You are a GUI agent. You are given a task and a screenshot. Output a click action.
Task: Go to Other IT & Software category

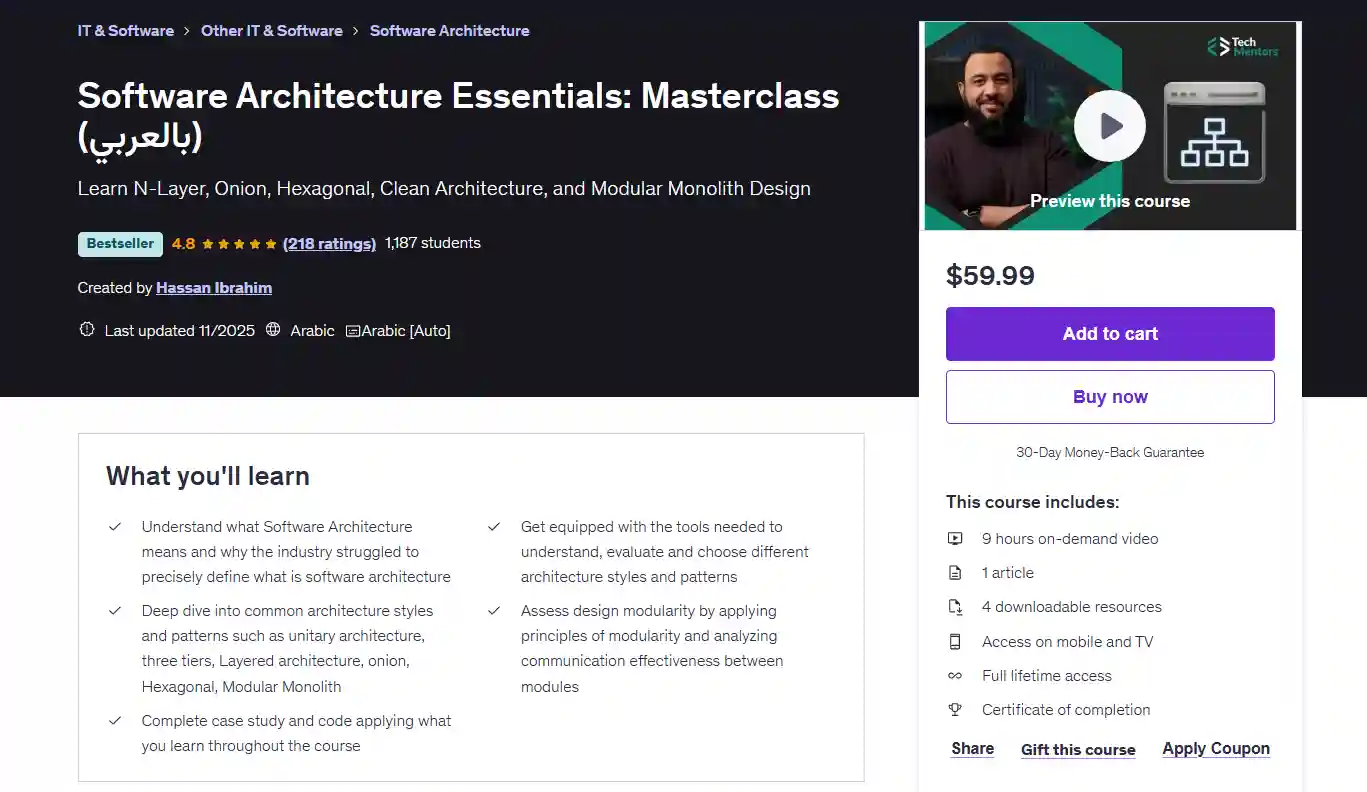point(272,31)
